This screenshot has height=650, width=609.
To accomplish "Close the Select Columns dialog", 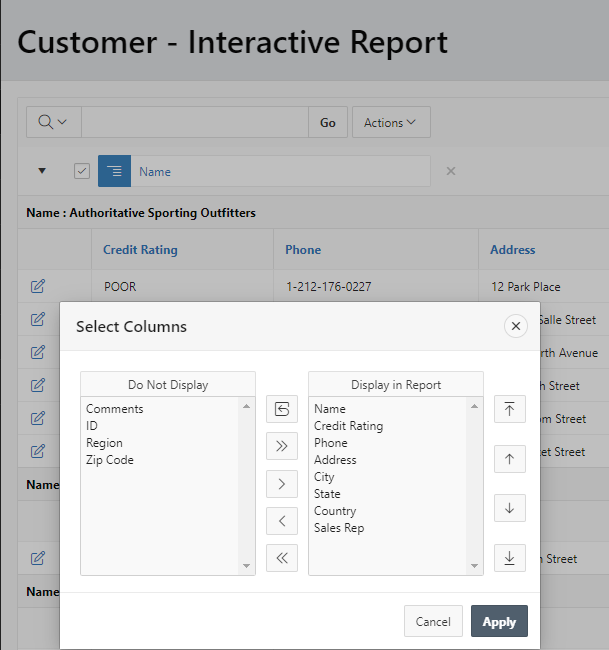I will click(516, 326).
